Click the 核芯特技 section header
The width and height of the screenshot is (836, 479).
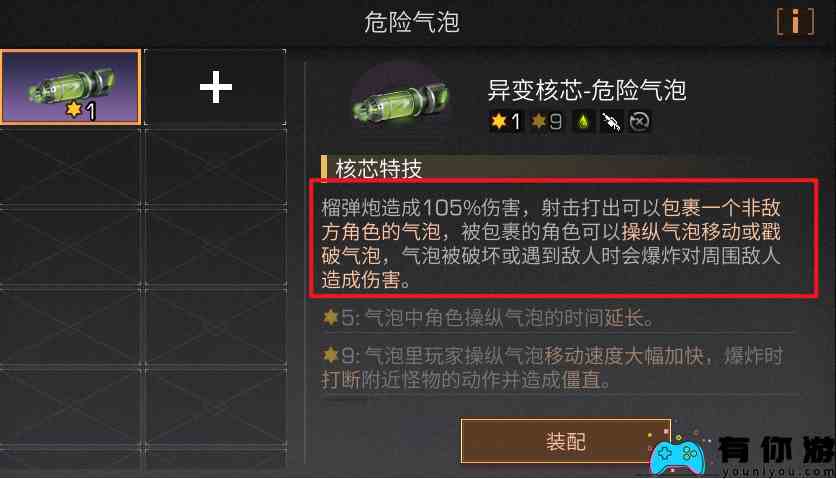[x=378, y=168]
